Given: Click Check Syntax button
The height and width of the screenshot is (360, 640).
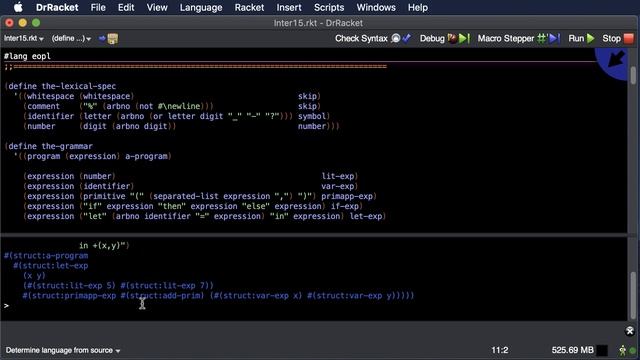Looking at the screenshot, I should (361, 38).
